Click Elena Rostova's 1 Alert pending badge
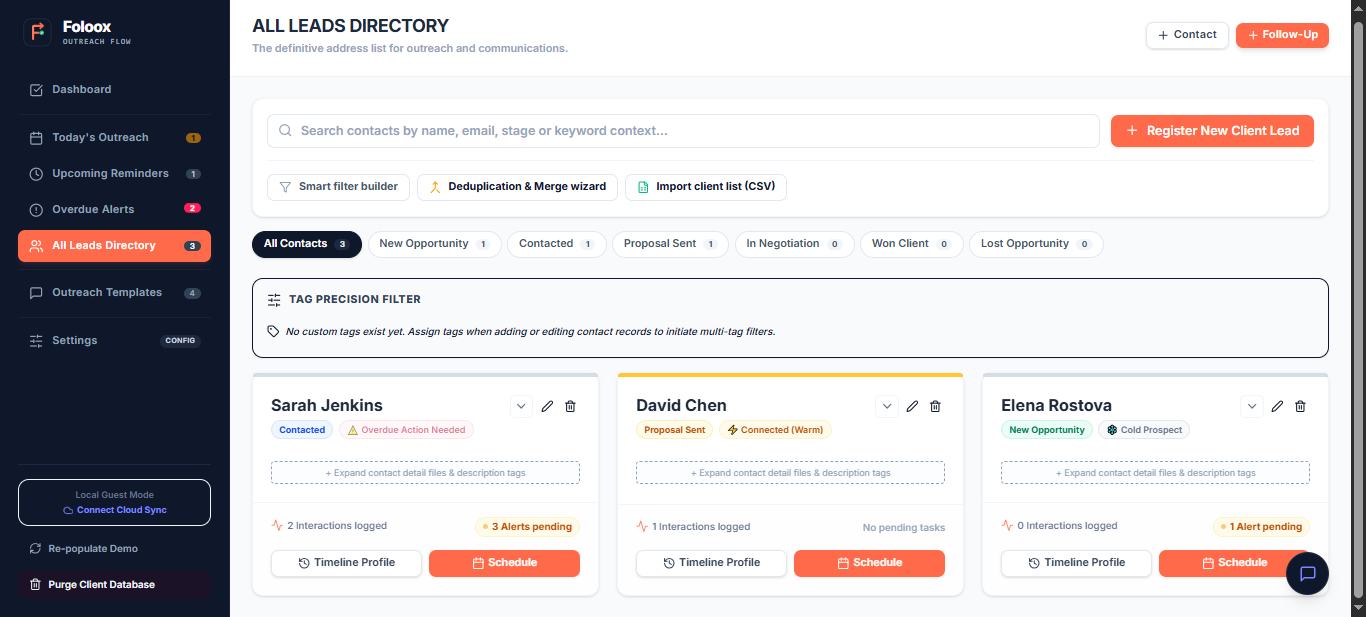1366x617 pixels. (1261, 527)
